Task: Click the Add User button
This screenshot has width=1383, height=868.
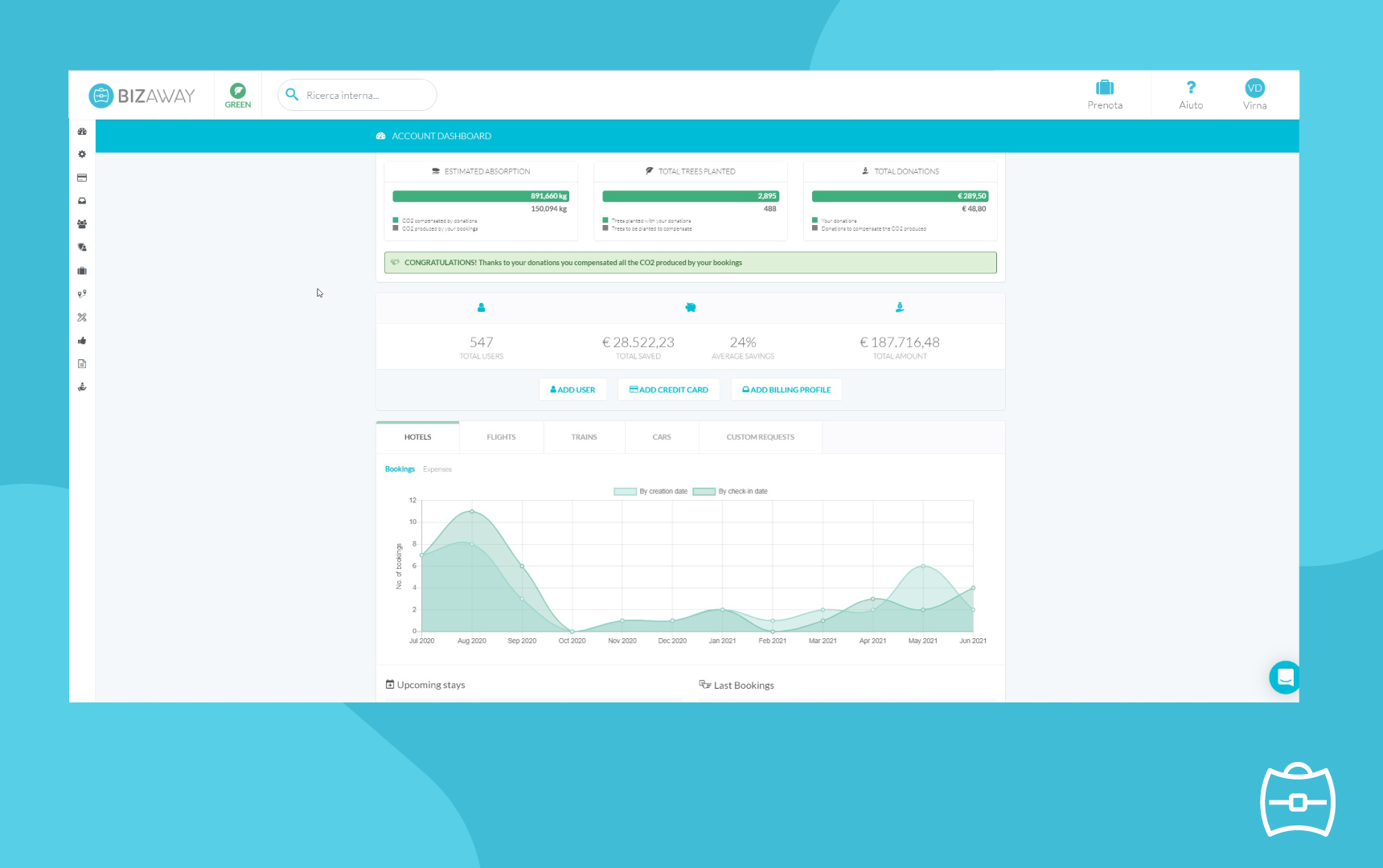Action: pyautogui.click(x=572, y=390)
